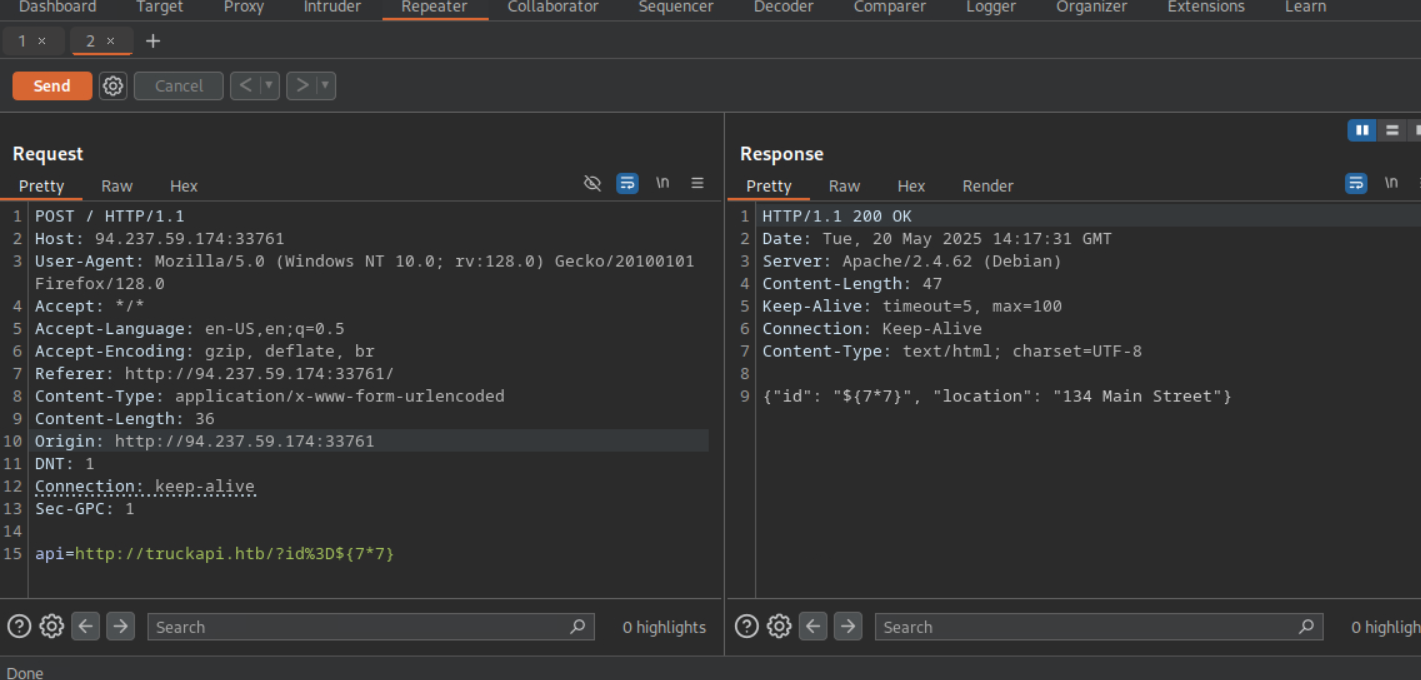Select side-by-side layout view icon
1421x680 pixels.
1361,130
